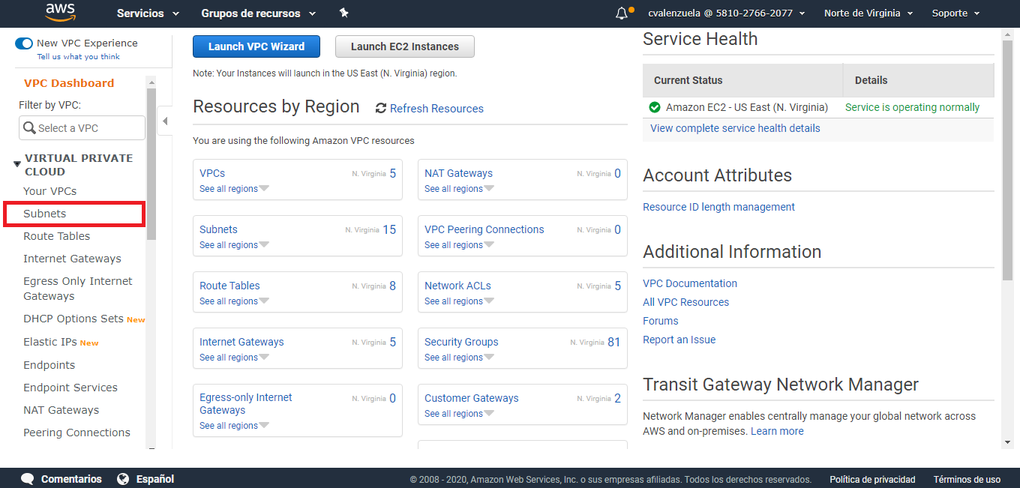Open the Network ACLs resource card link

(x=457, y=286)
